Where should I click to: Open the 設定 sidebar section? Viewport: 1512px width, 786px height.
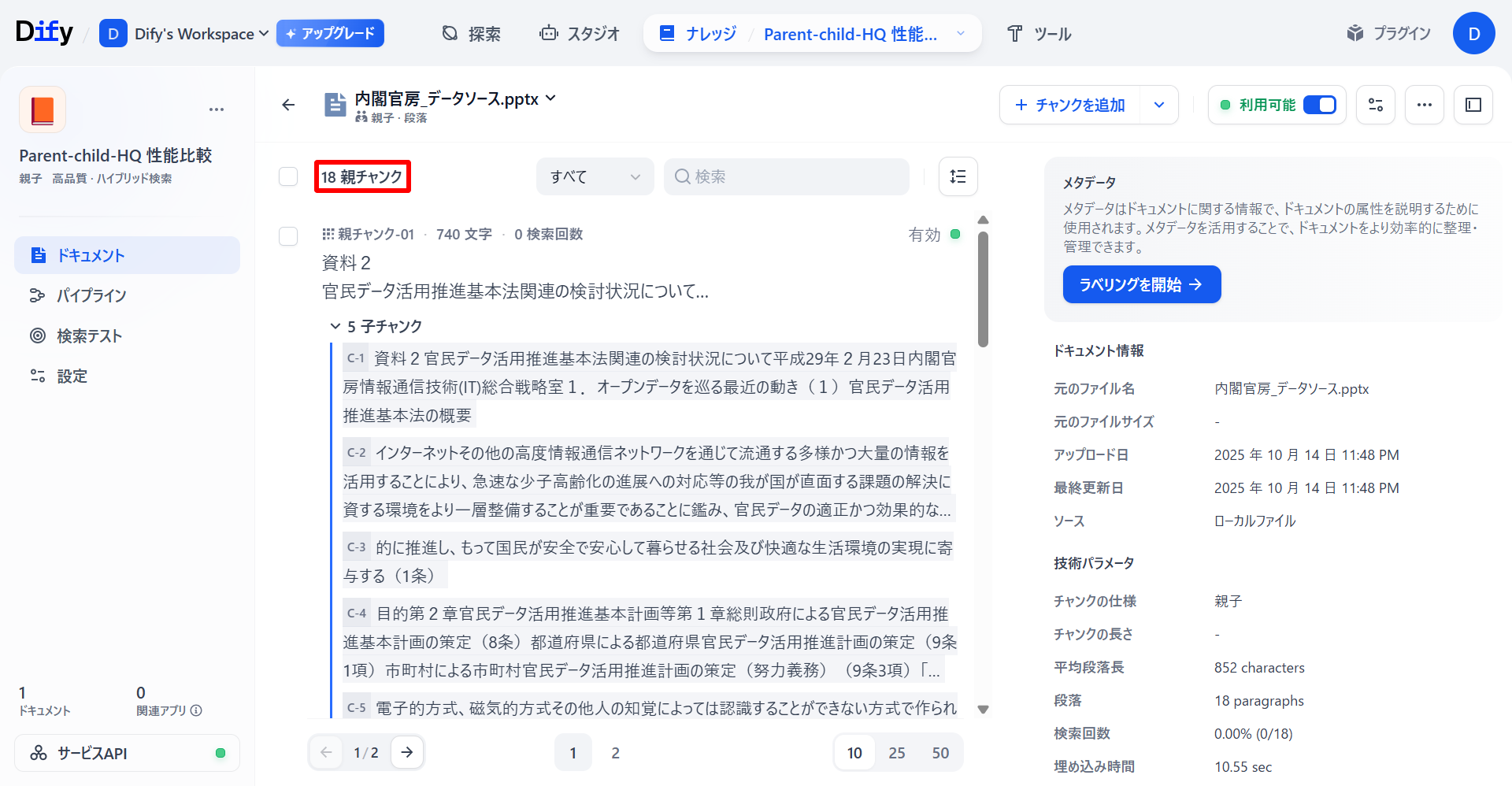click(72, 376)
